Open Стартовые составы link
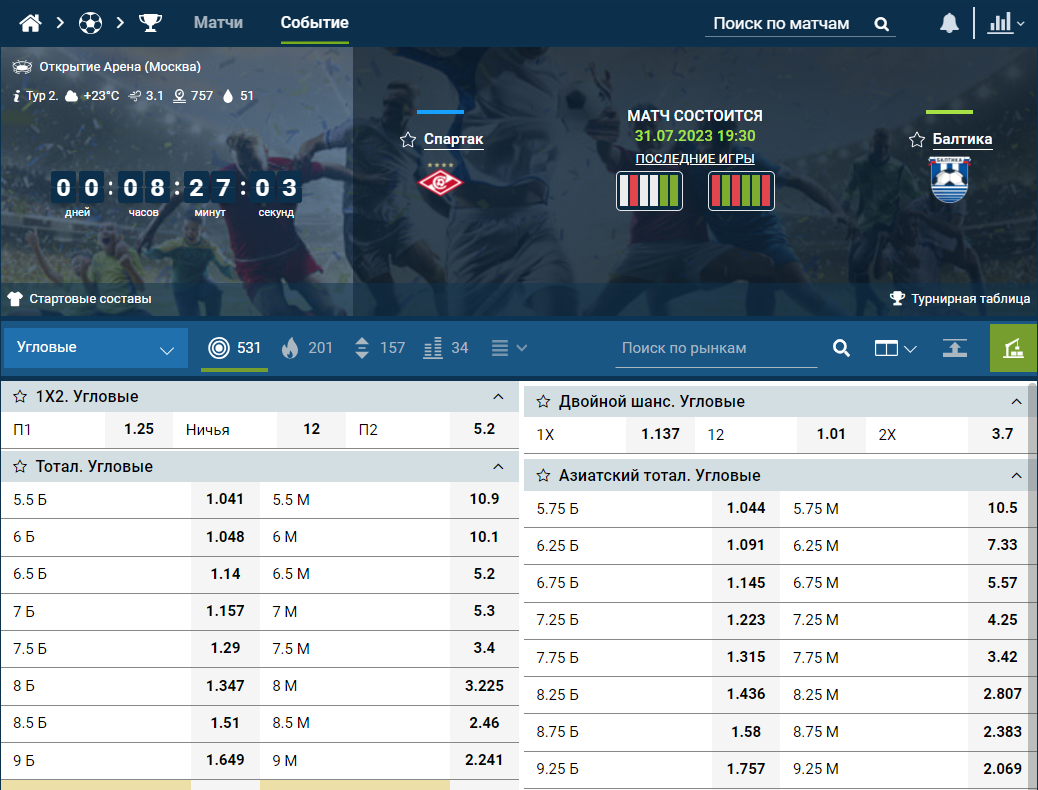 [79, 299]
